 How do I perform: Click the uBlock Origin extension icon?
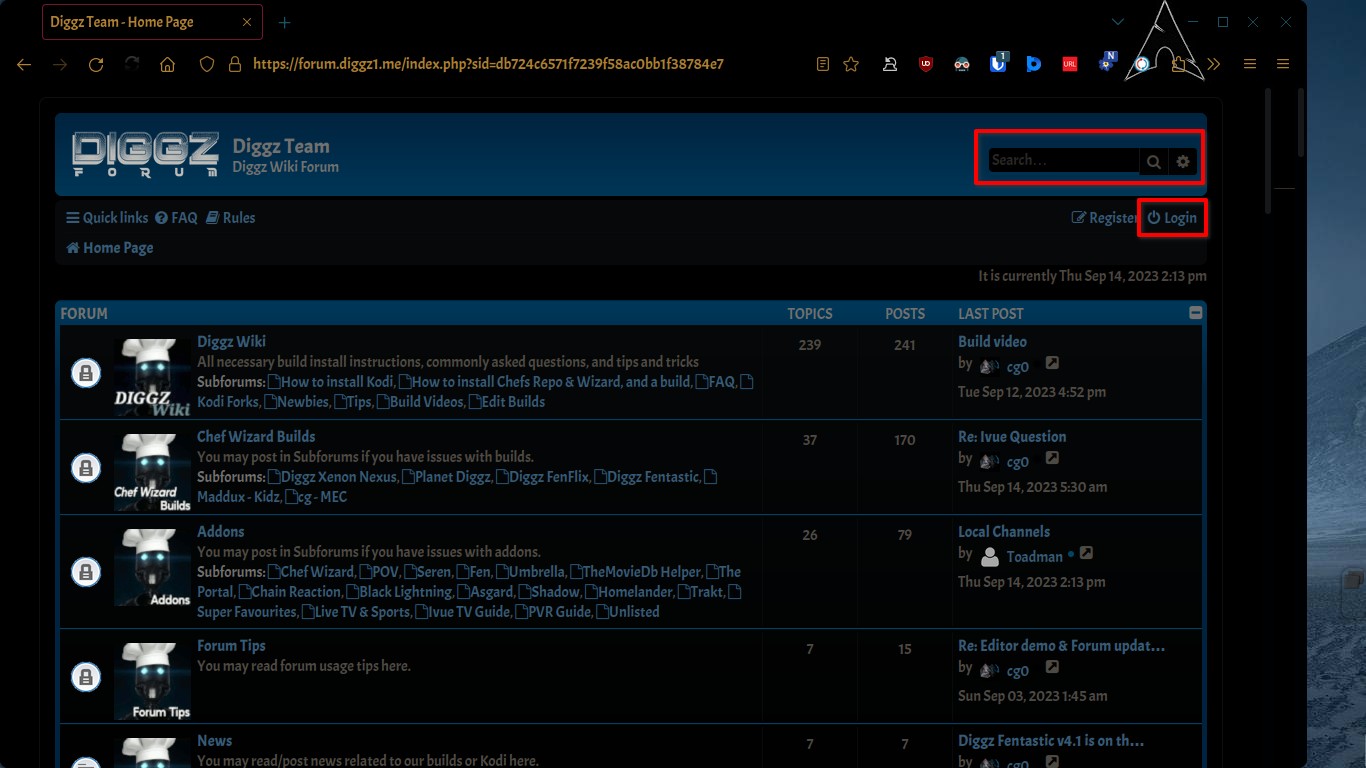click(x=926, y=64)
